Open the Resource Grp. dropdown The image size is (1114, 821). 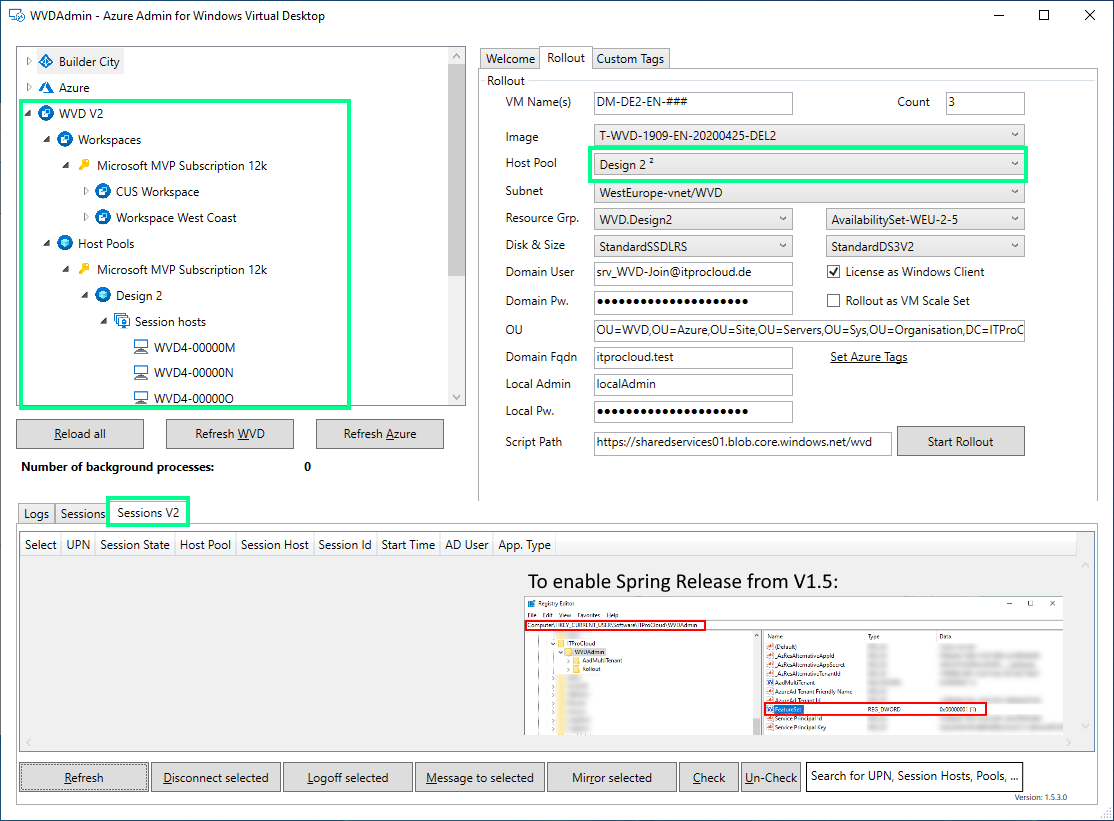(693, 219)
